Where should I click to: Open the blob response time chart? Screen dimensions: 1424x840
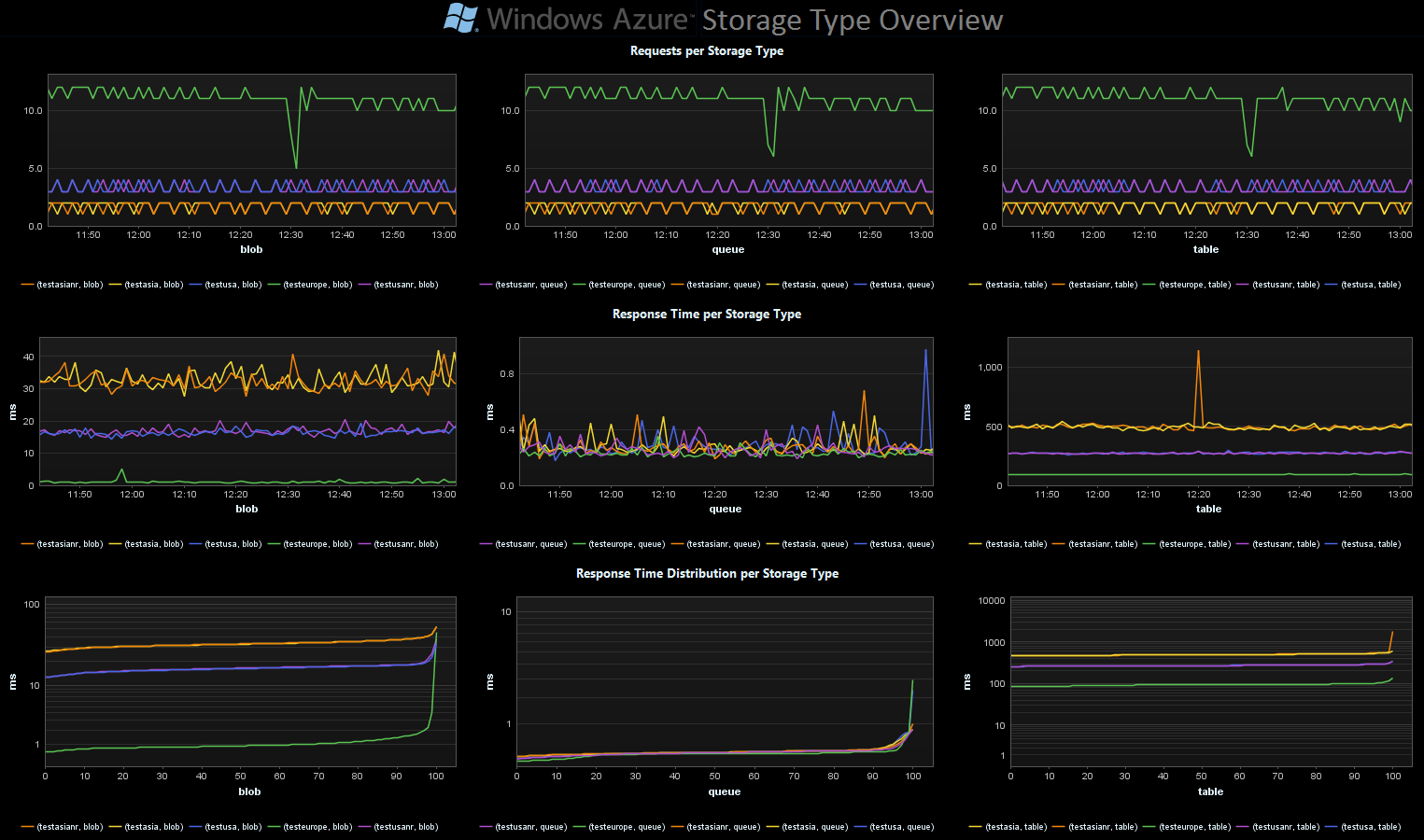tap(247, 412)
